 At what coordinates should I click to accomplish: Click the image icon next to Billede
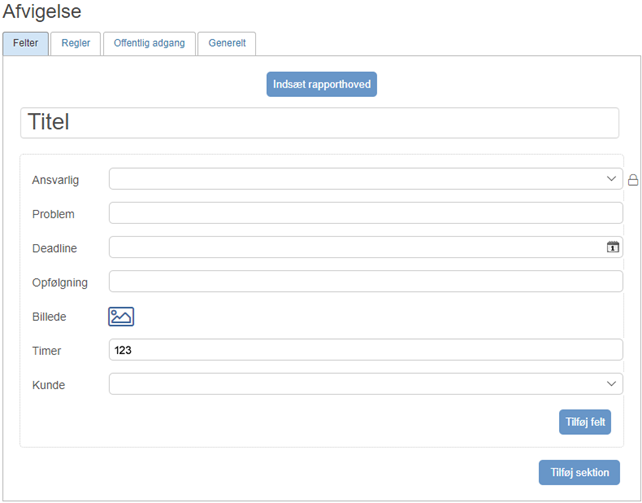coord(121,316)
